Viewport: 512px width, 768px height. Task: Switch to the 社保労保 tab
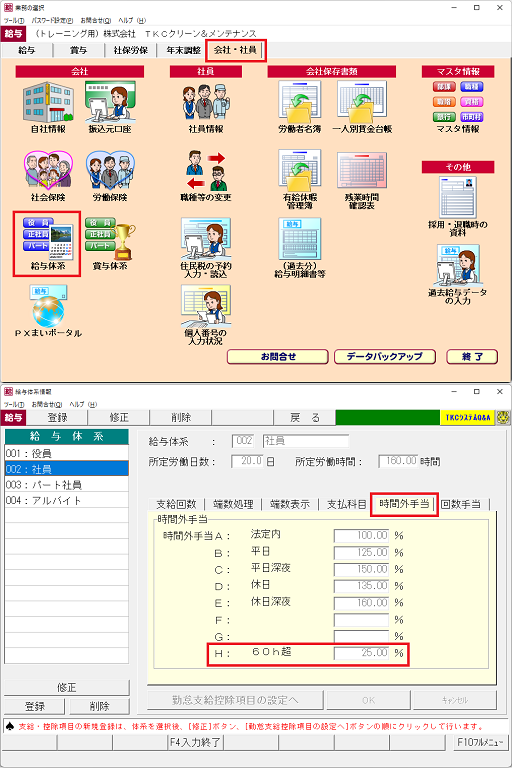coord(130,50)
